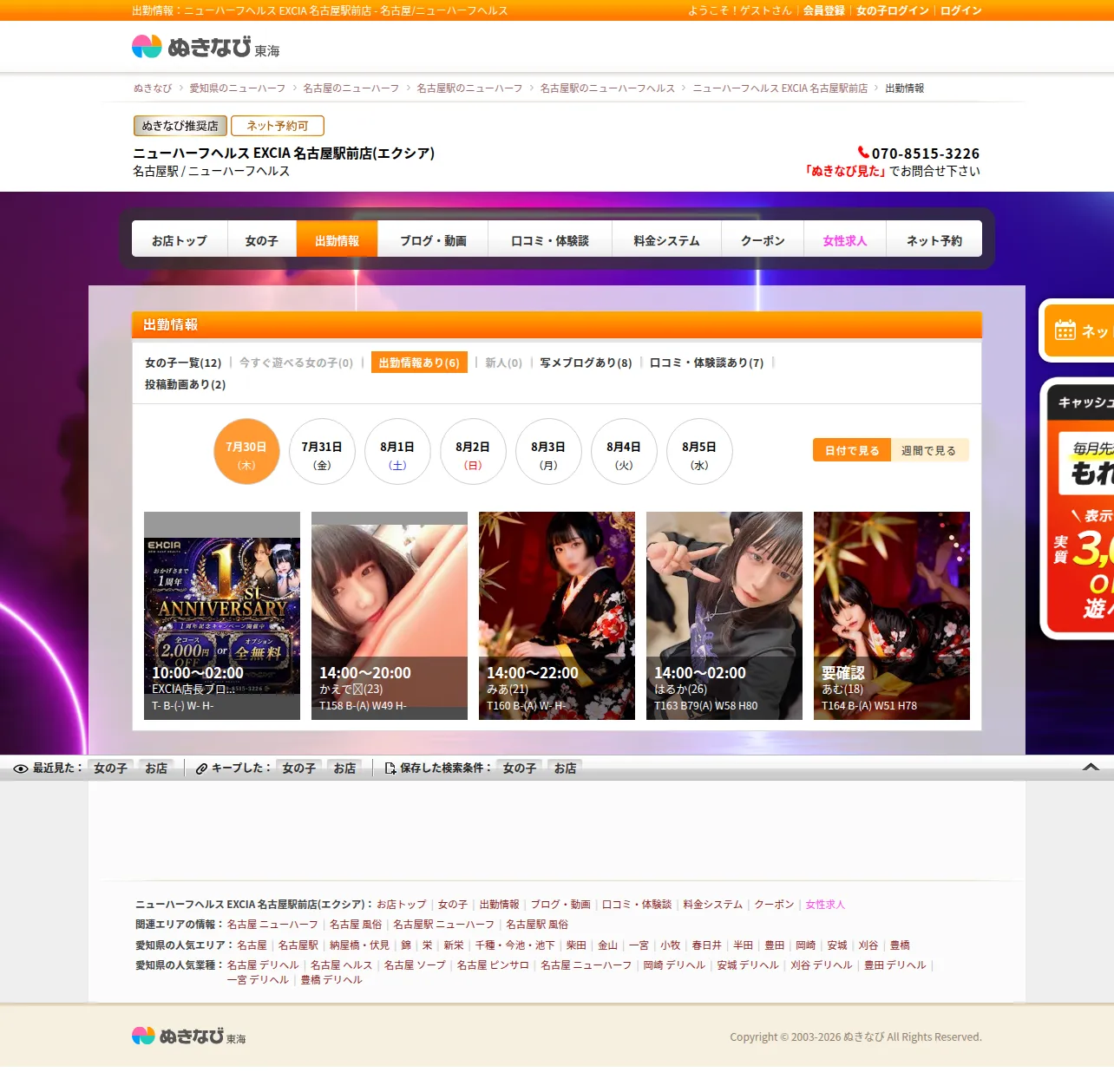Filter by 口コミ・体験談あり(7)
Image resolution: width=1114 pixels, height=1092 pixels.
click(x=706, y=363)
